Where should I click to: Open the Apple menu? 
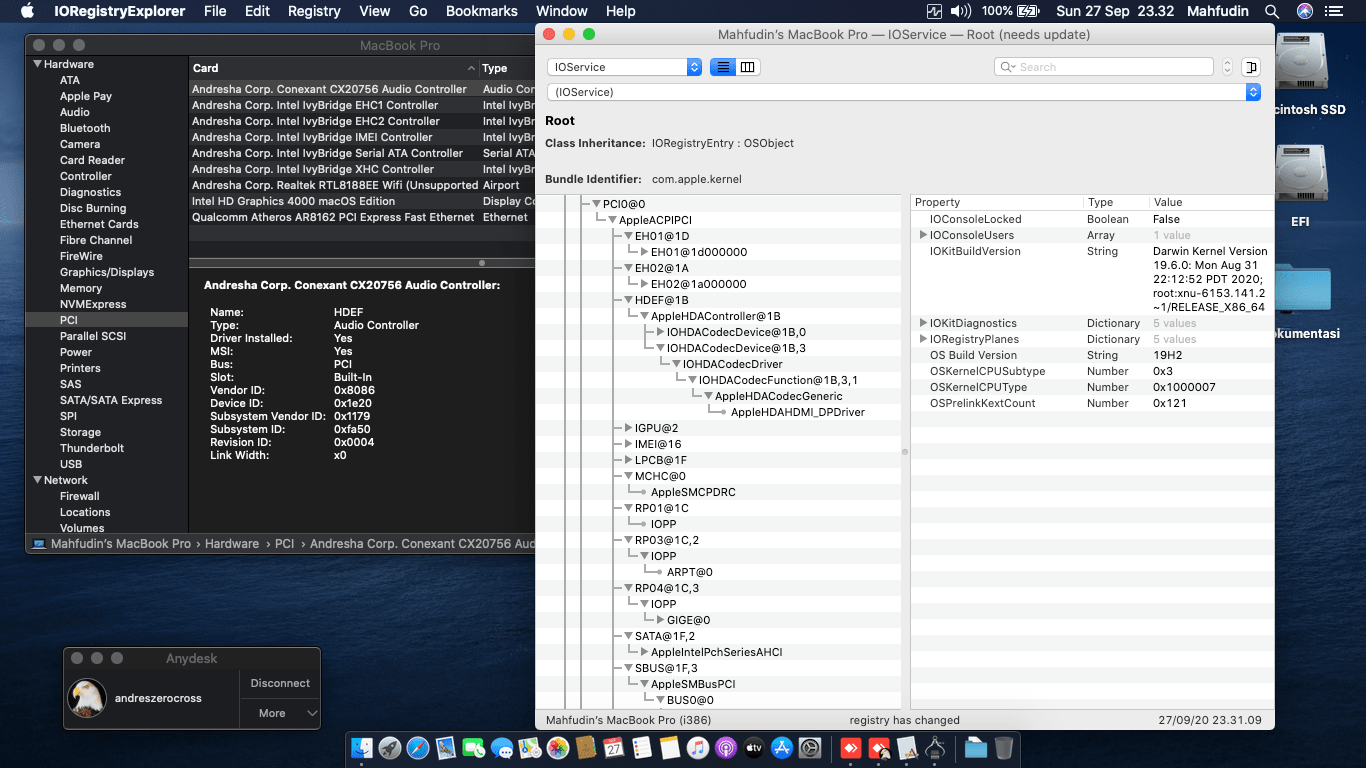pos(27,11)
